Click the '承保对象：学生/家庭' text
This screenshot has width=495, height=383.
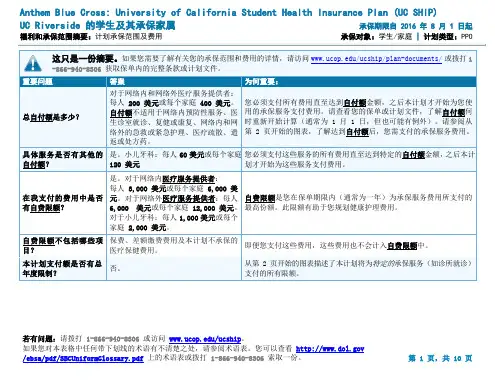click(376, 36)
